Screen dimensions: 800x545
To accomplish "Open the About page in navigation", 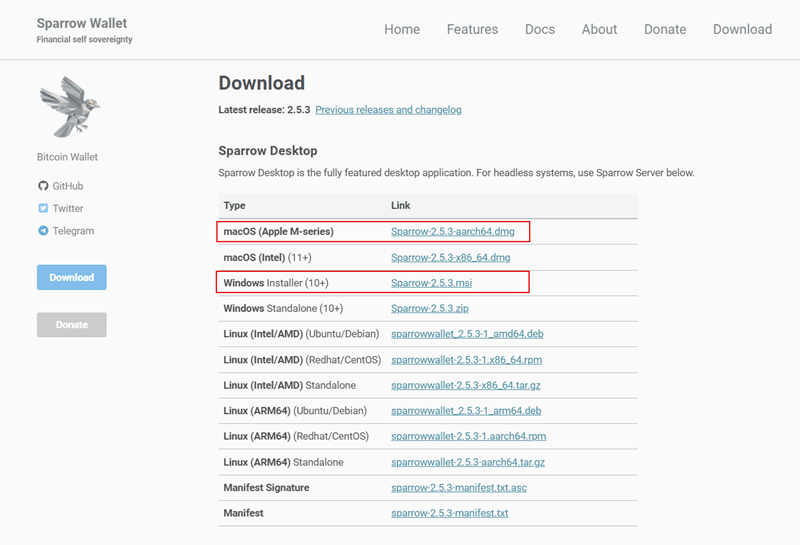I will [x=599, y=30].
